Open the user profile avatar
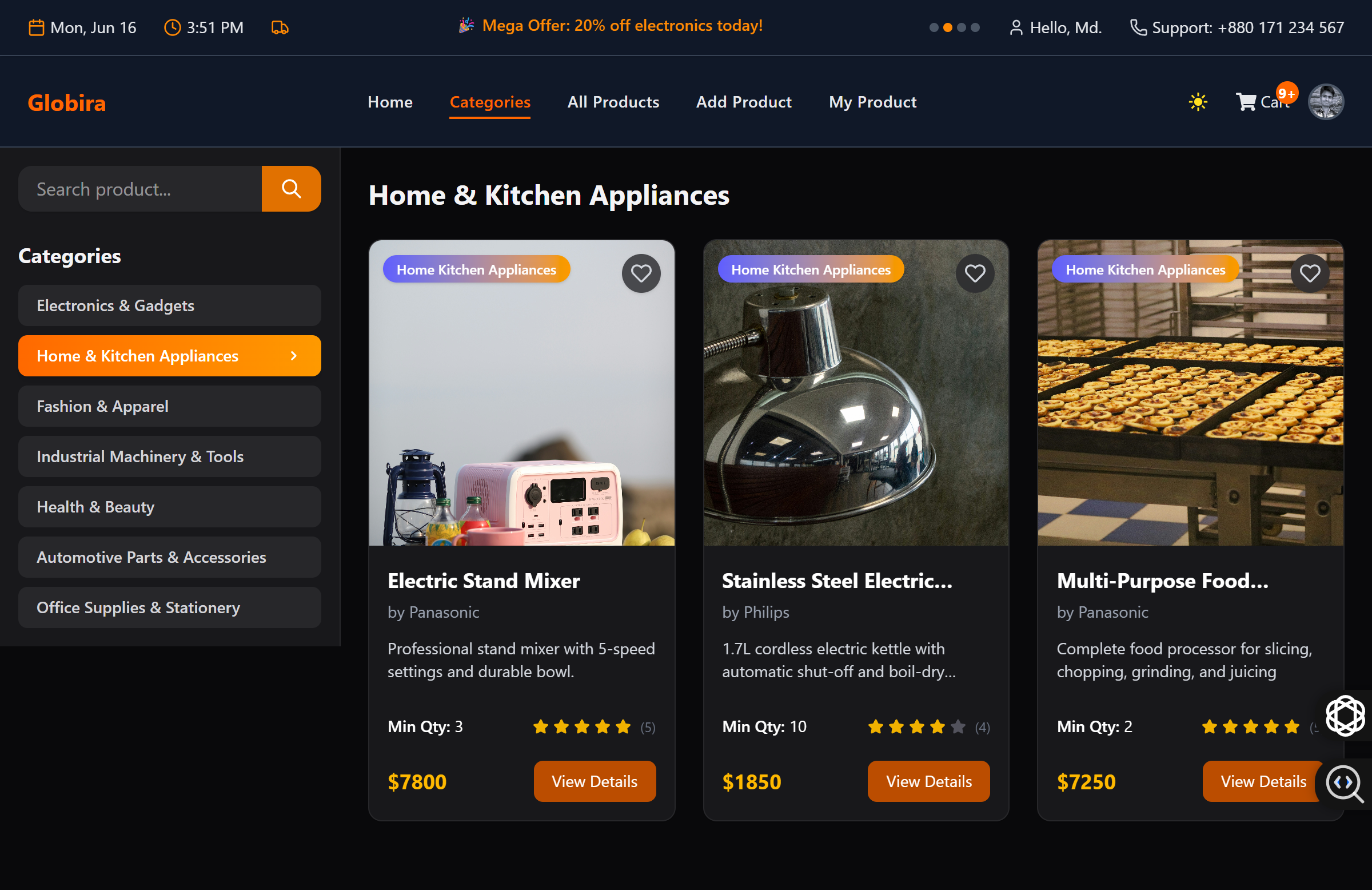This screenshot has width=1372, height=890. pyautogui.click(x=1326, y=102)
